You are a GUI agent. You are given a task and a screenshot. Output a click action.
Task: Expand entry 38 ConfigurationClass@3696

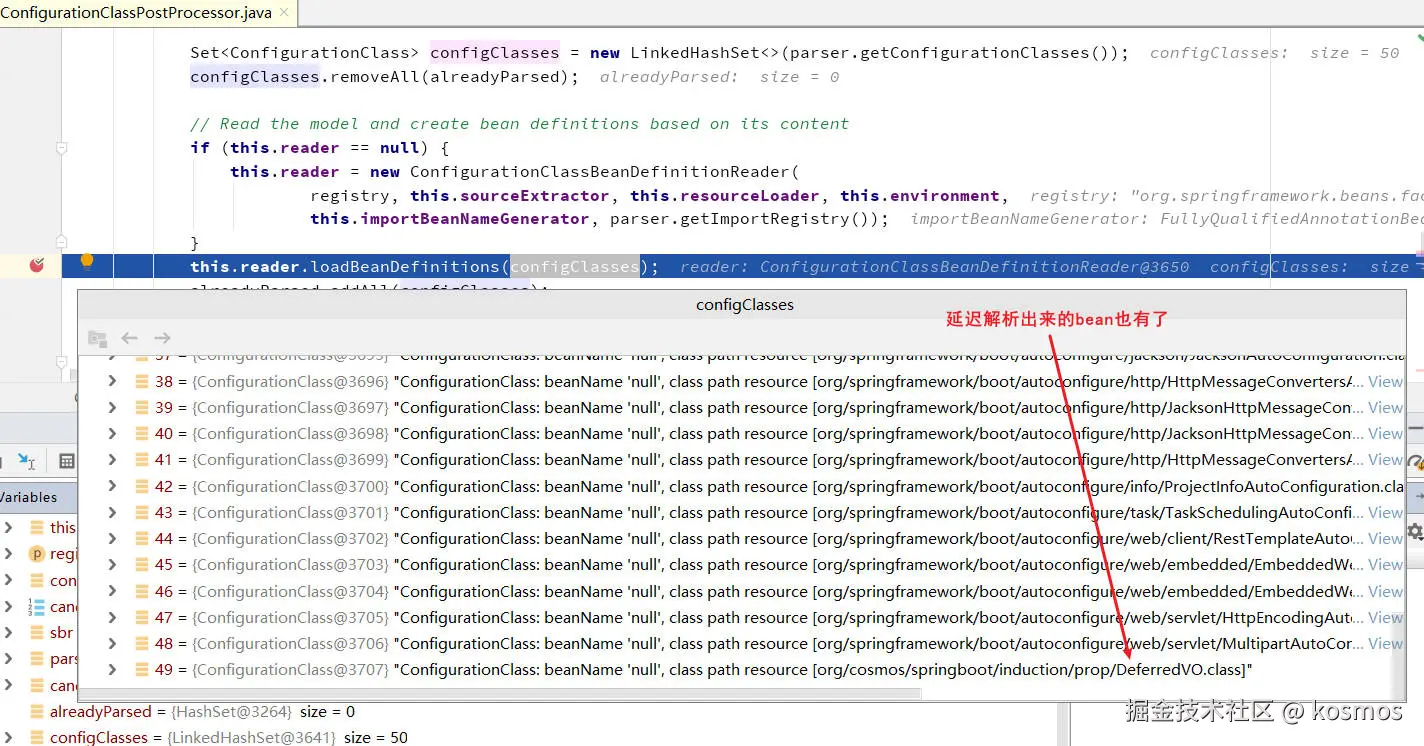[112, 381]
